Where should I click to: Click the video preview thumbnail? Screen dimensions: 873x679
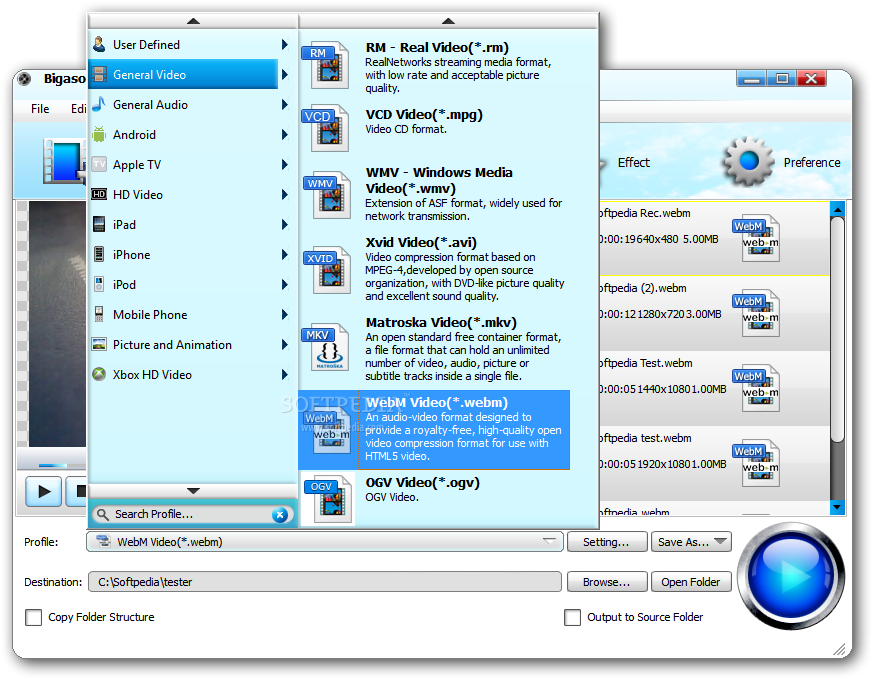[x=56, y=324]
